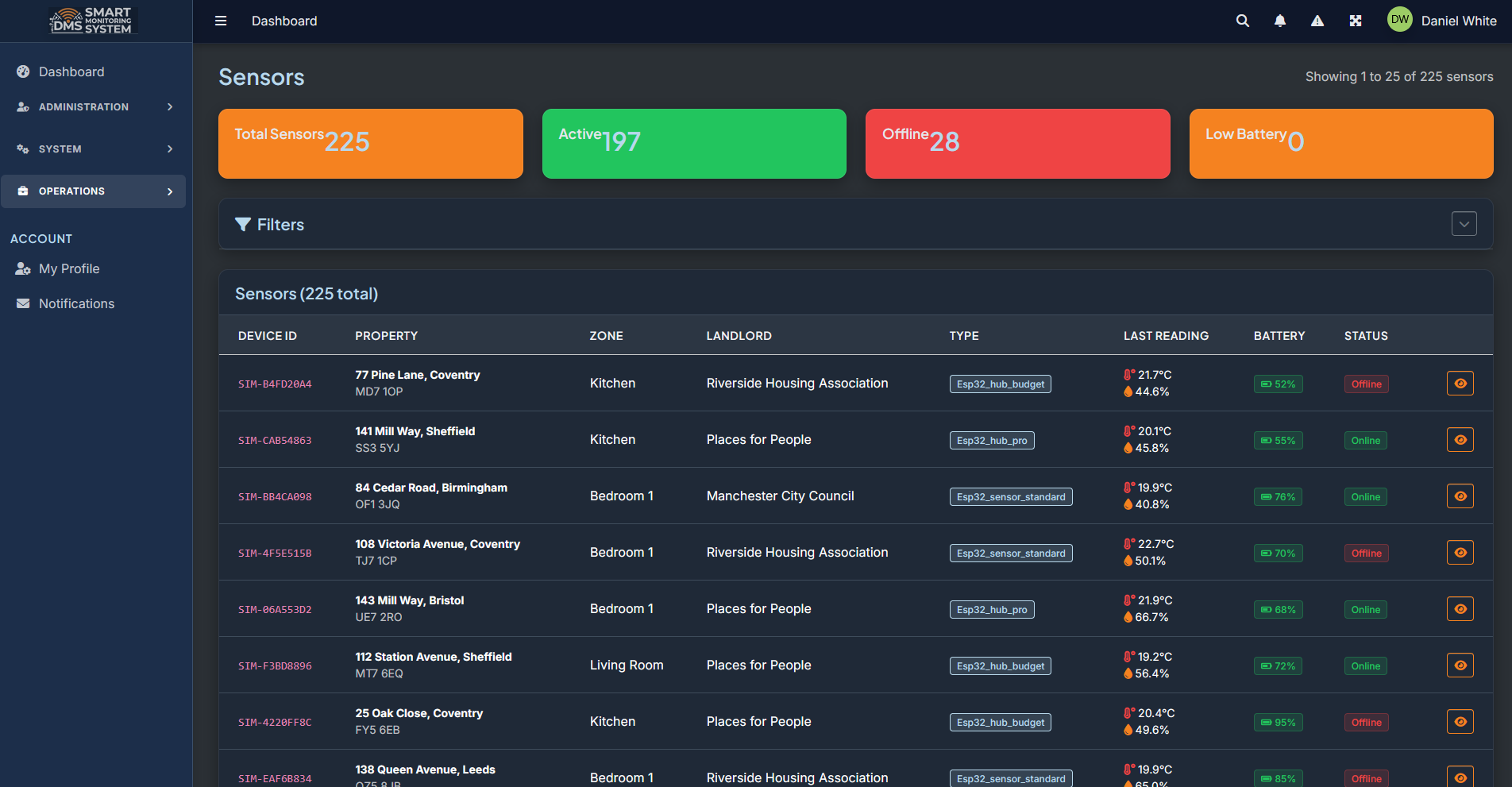Click eye icon on the 25 Oak Close row
Viewport: 1512px width, 787px height.
pos(1460,721)
